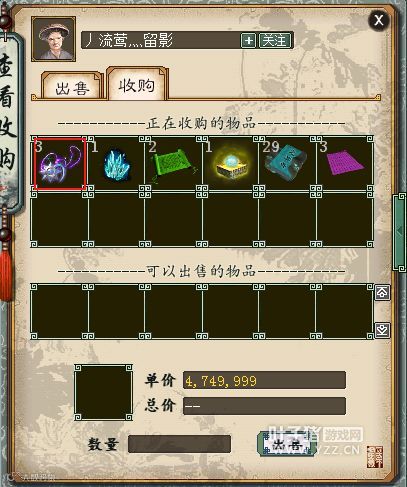Click the plus icon beside player name
The image size is (407, 487).
click(248, 41)
